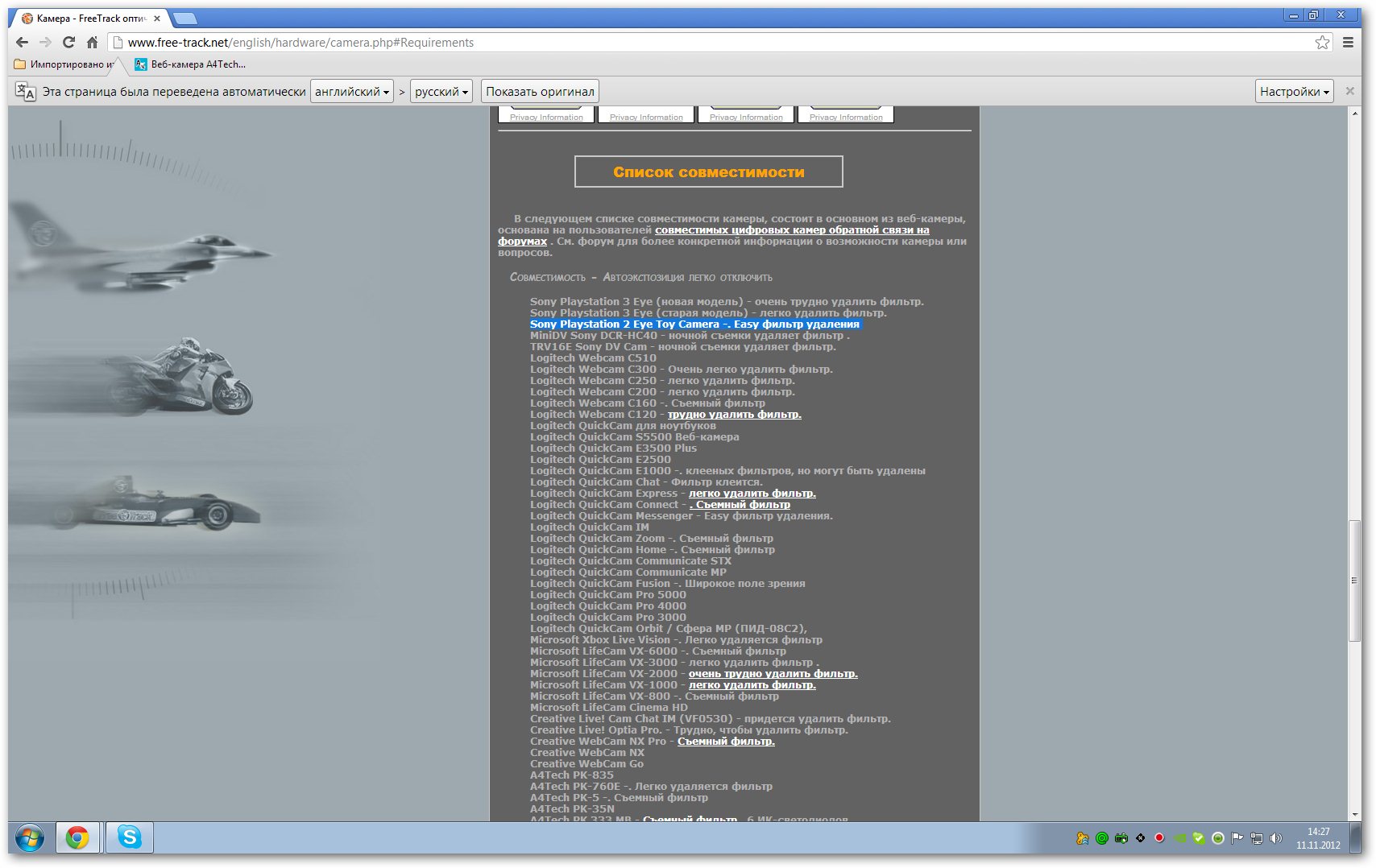
Task: Click the first Privacy Information link
Action: (x=546, y=118)
